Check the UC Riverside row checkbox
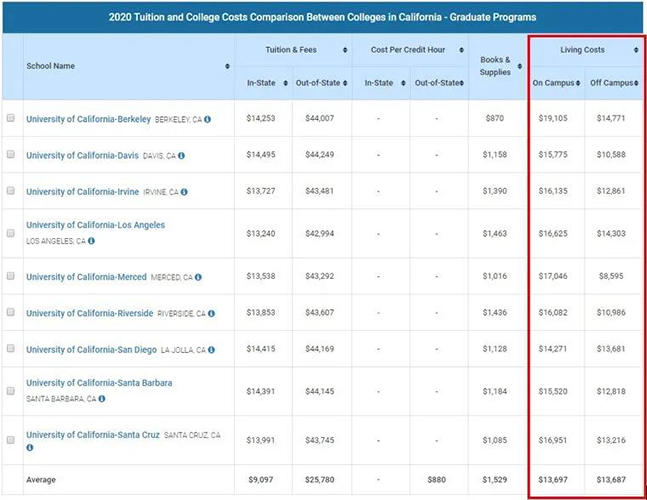Image resolution: width=647 pixels, height=500 pixels. [x=11, y=312]
